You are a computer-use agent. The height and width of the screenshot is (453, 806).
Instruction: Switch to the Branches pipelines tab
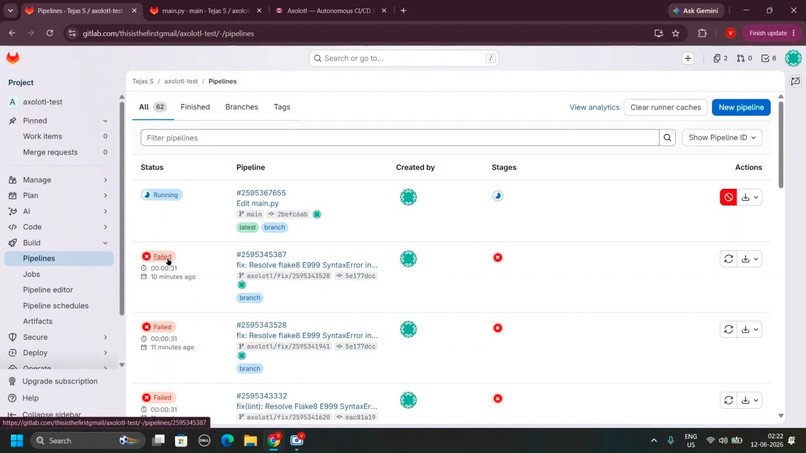(242, 107)
